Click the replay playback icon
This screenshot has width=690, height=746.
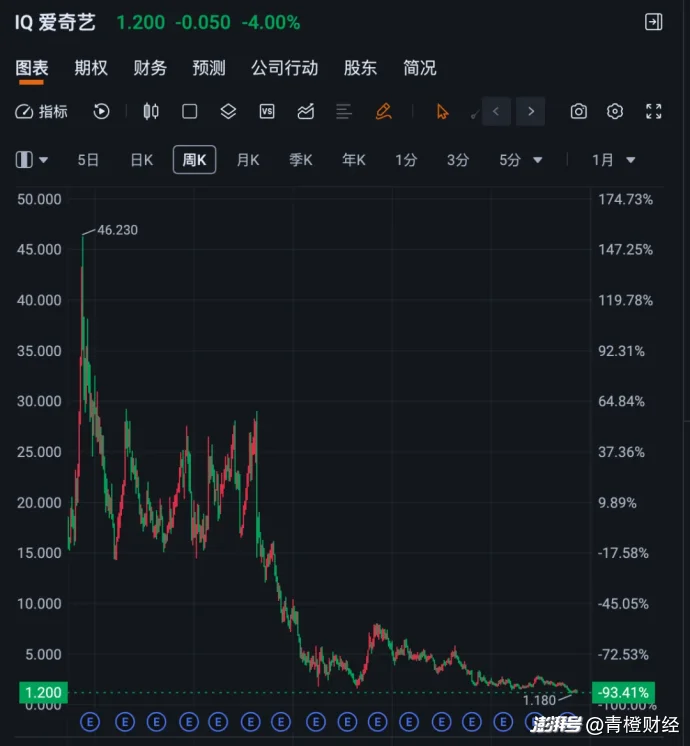(x=101, y=112)
